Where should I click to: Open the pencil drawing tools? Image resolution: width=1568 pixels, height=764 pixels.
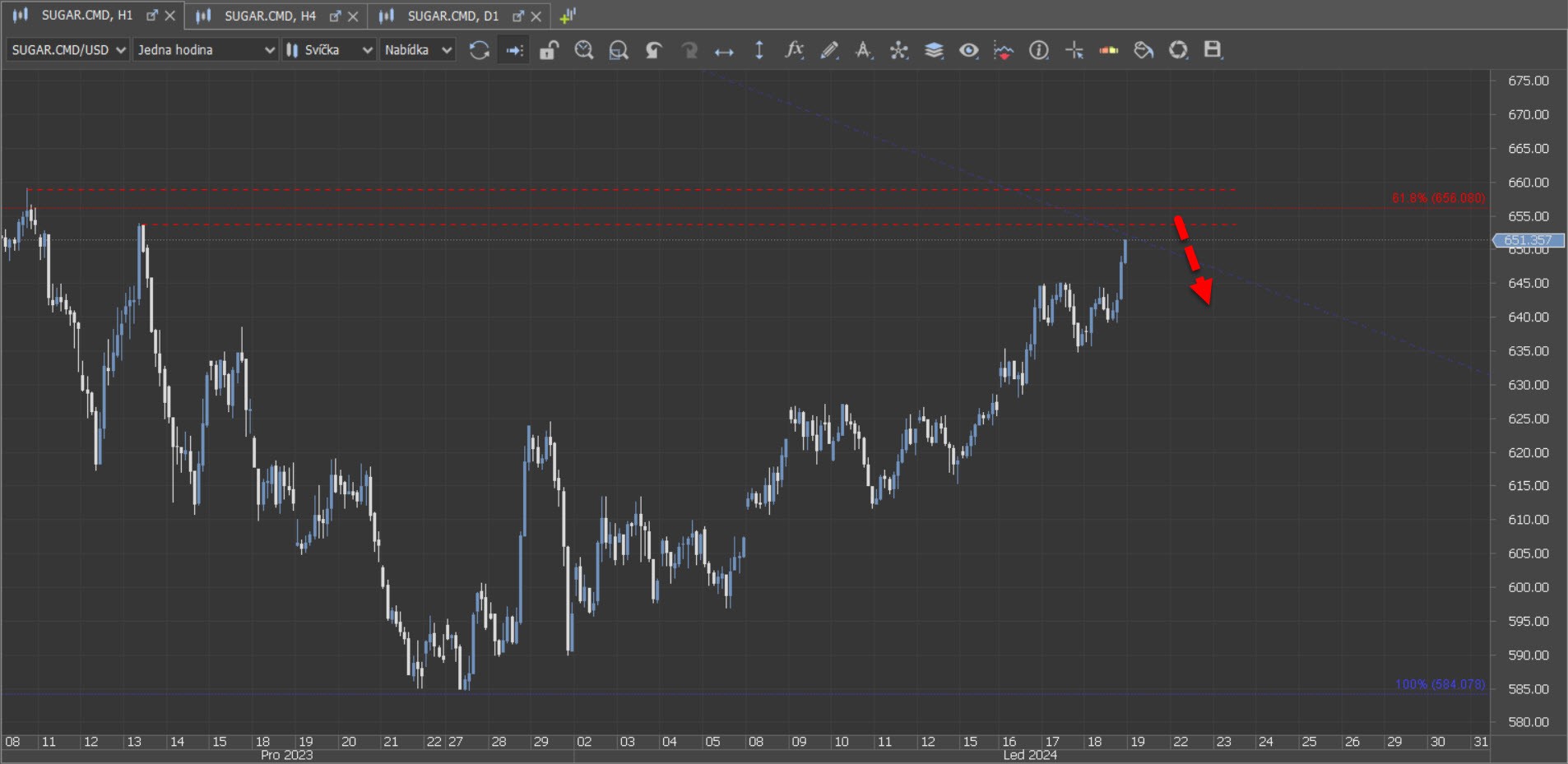[x=829, y=50]
